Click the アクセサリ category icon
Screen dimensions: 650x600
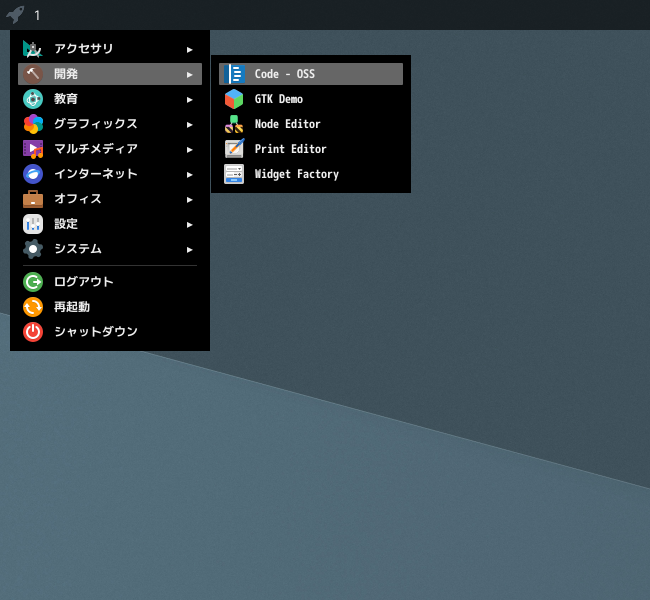[33, 49]
